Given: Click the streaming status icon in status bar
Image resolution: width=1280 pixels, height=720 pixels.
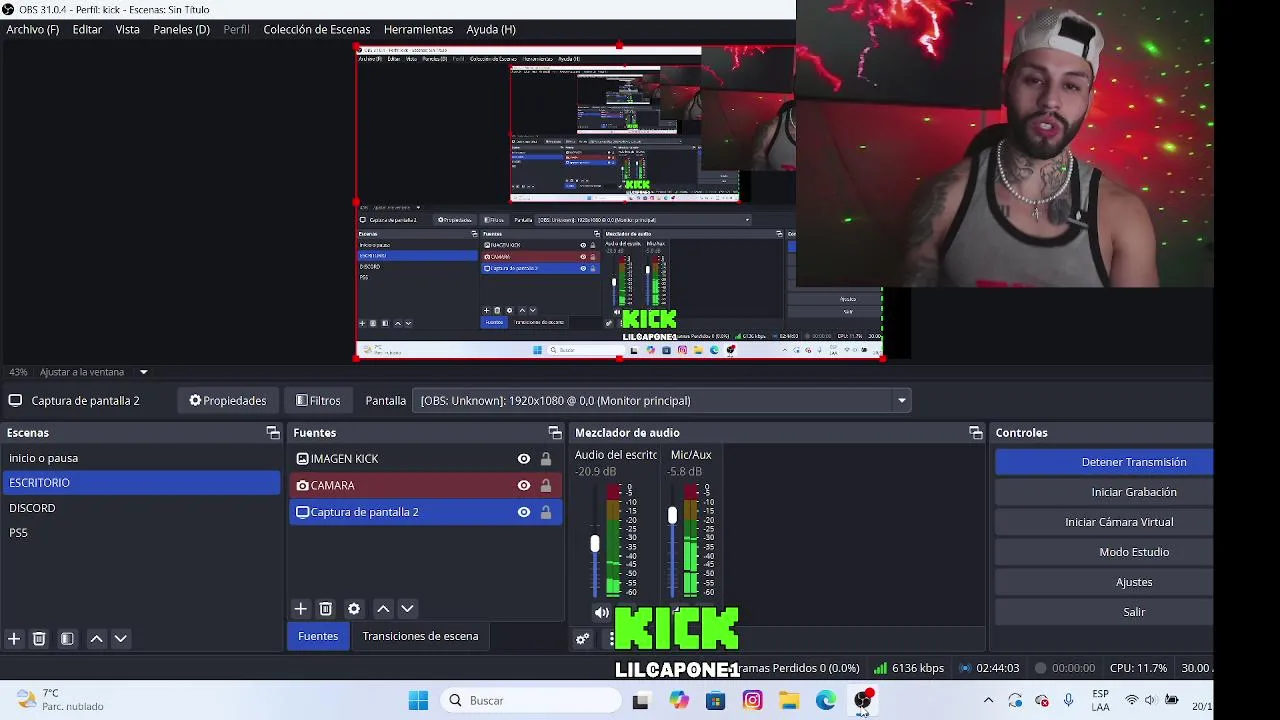Looking at the screenshot, I should pyautogui.click(x=965, y=668).
